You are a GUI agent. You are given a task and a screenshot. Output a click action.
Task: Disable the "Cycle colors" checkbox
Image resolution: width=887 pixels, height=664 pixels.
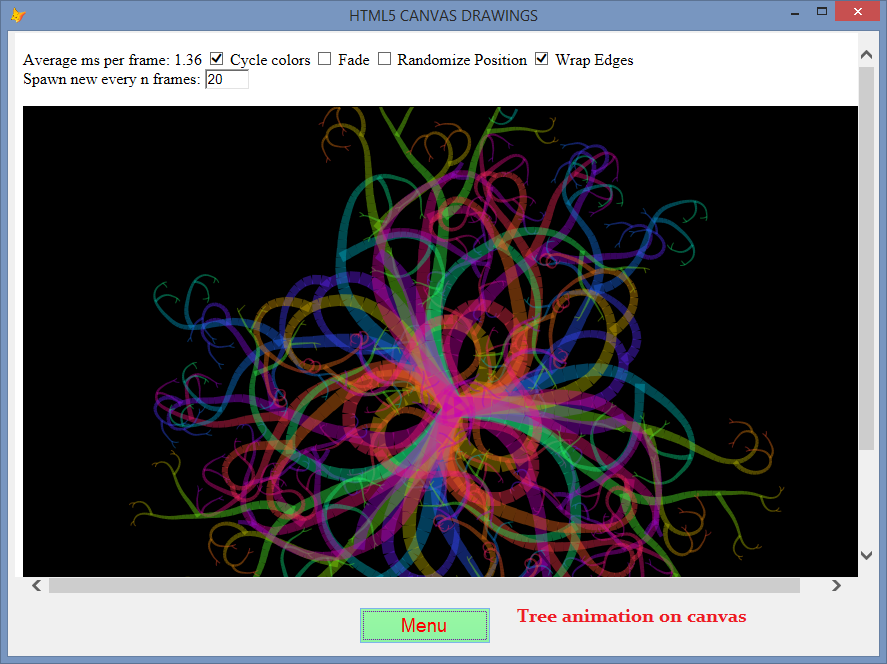pos(216,59)
